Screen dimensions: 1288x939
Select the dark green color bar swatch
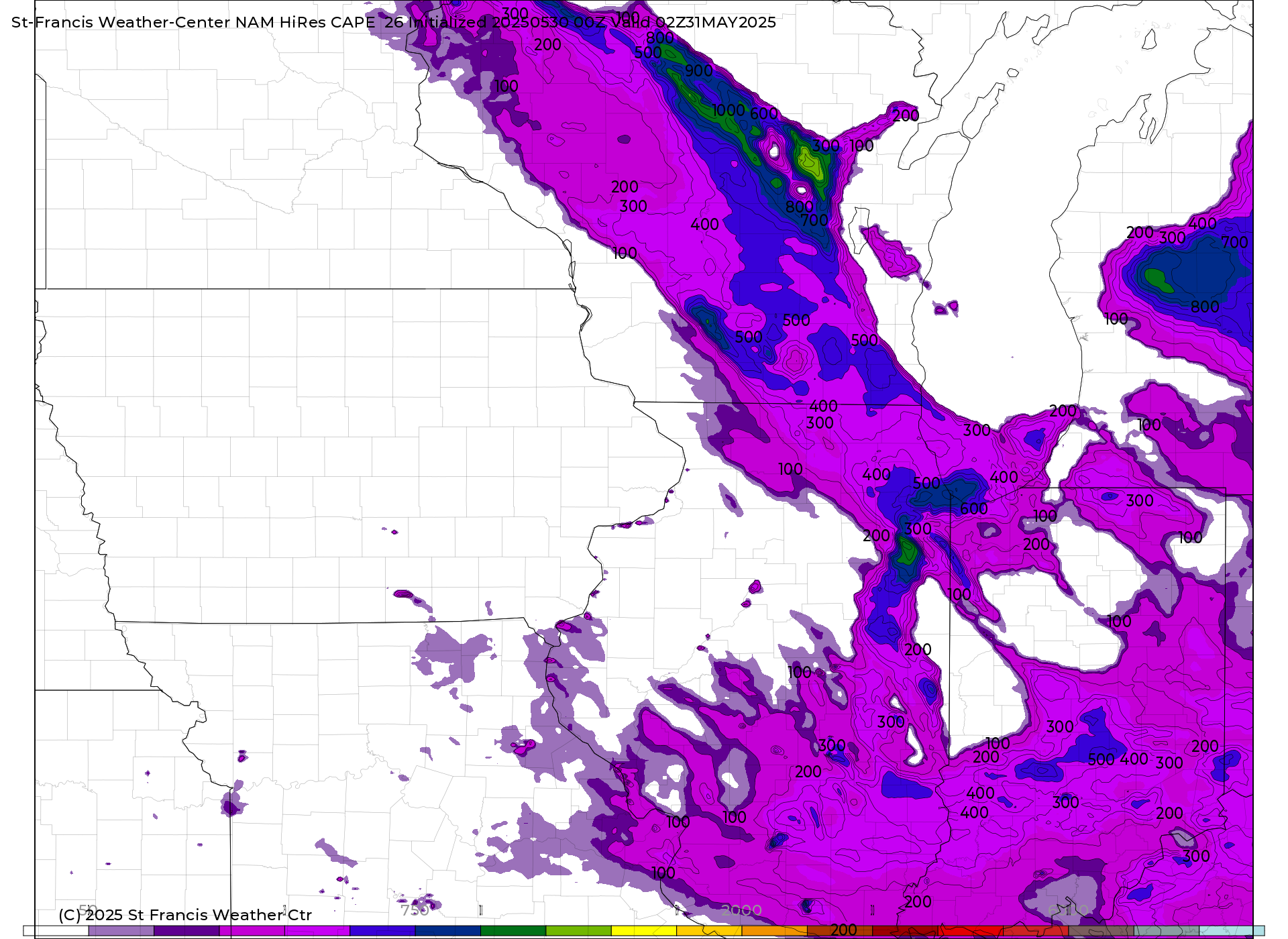(x=513, y=931)
